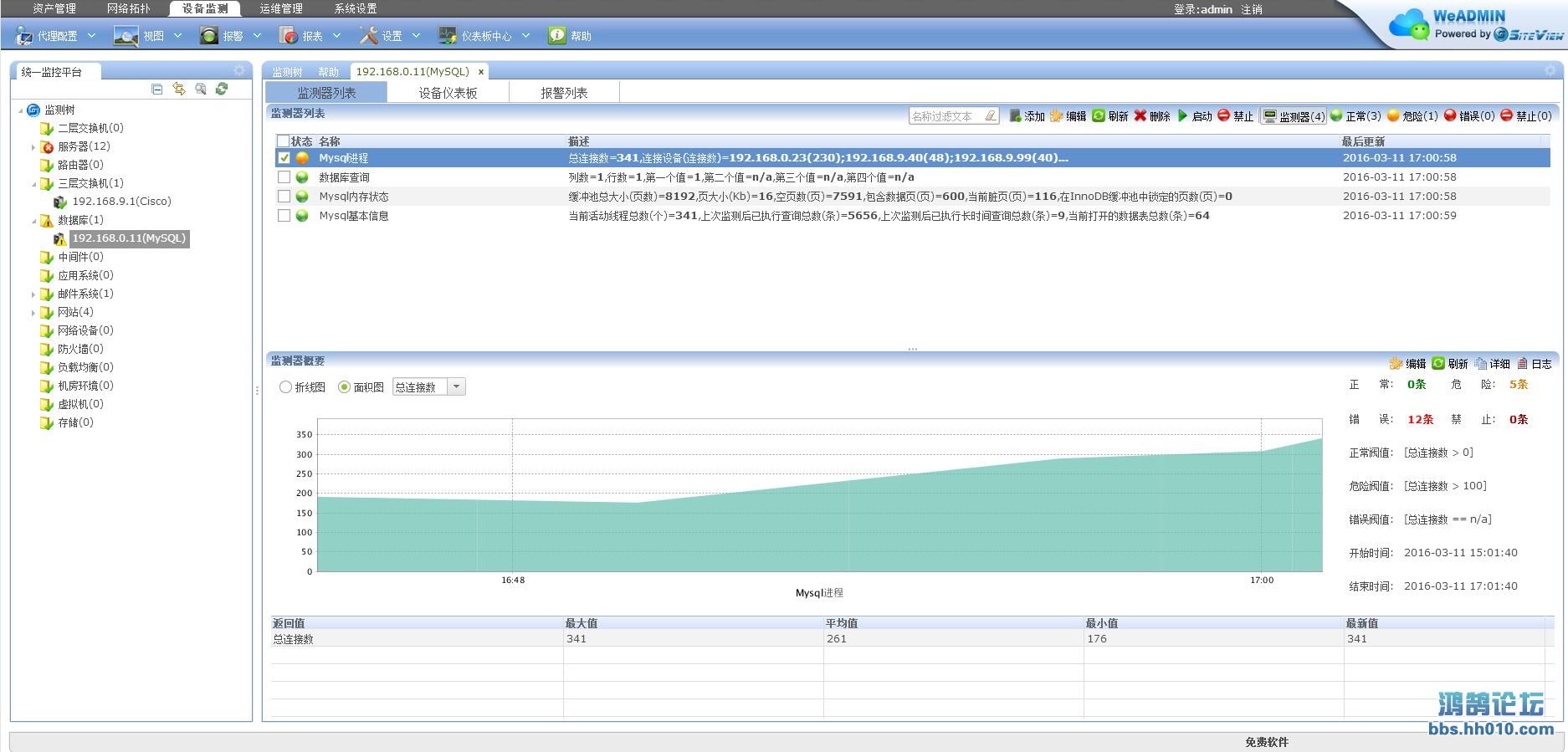Filter by 错误(0) red status icon

click(1450, 116)
